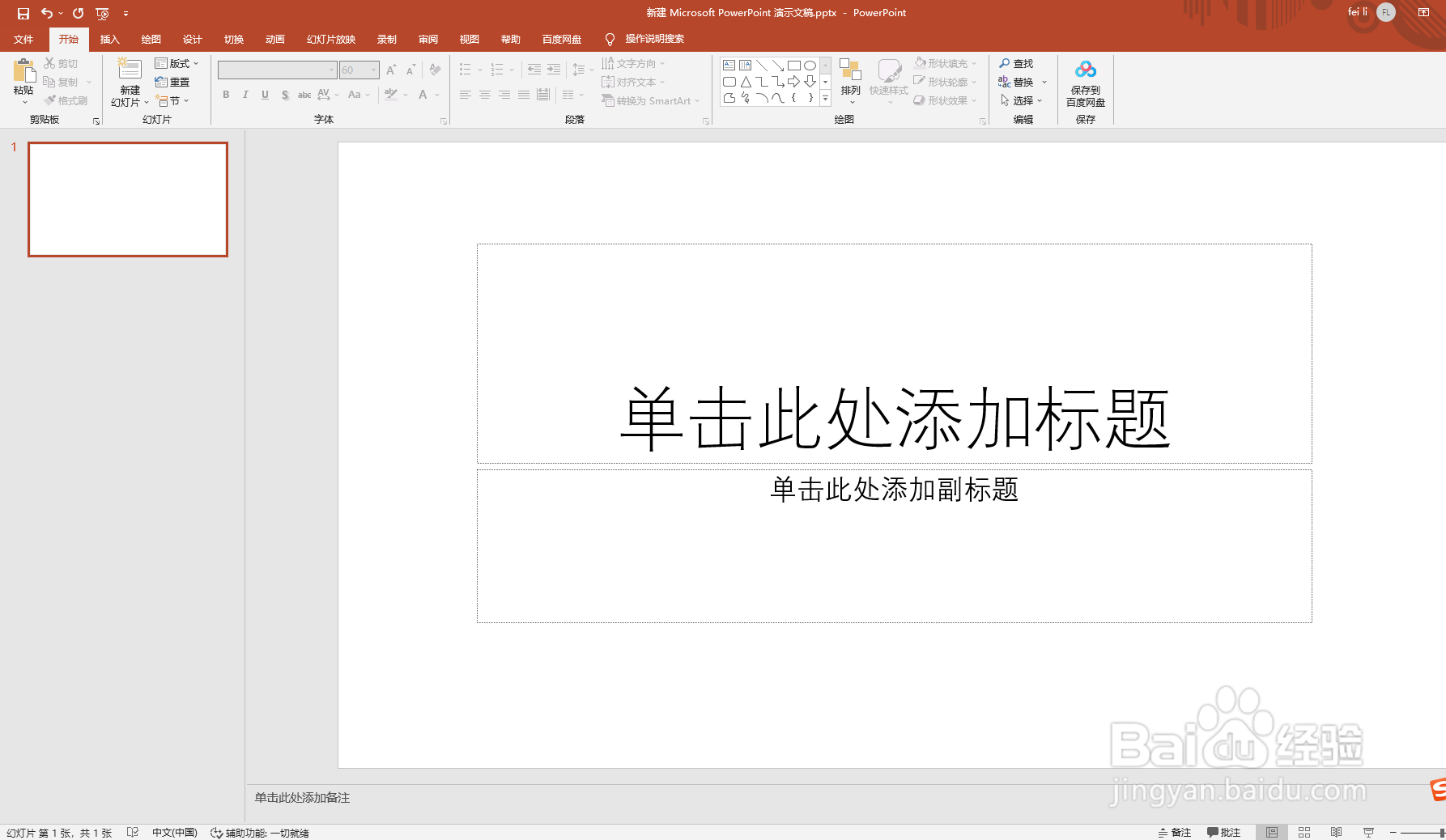Switch to 视图 view tab

(470, 39)
